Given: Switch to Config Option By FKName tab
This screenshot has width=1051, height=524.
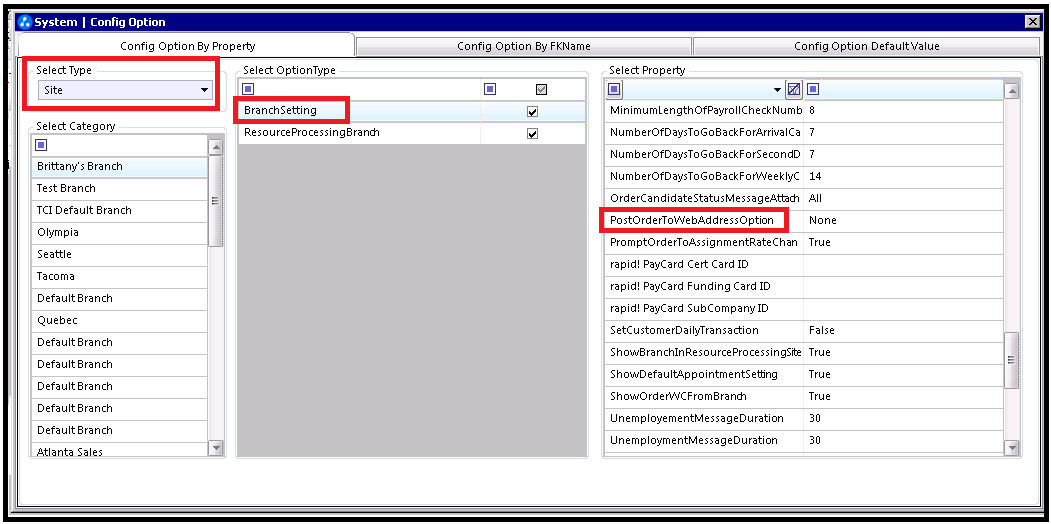Looking at the screenshot, I should click(x=523, y=46).
